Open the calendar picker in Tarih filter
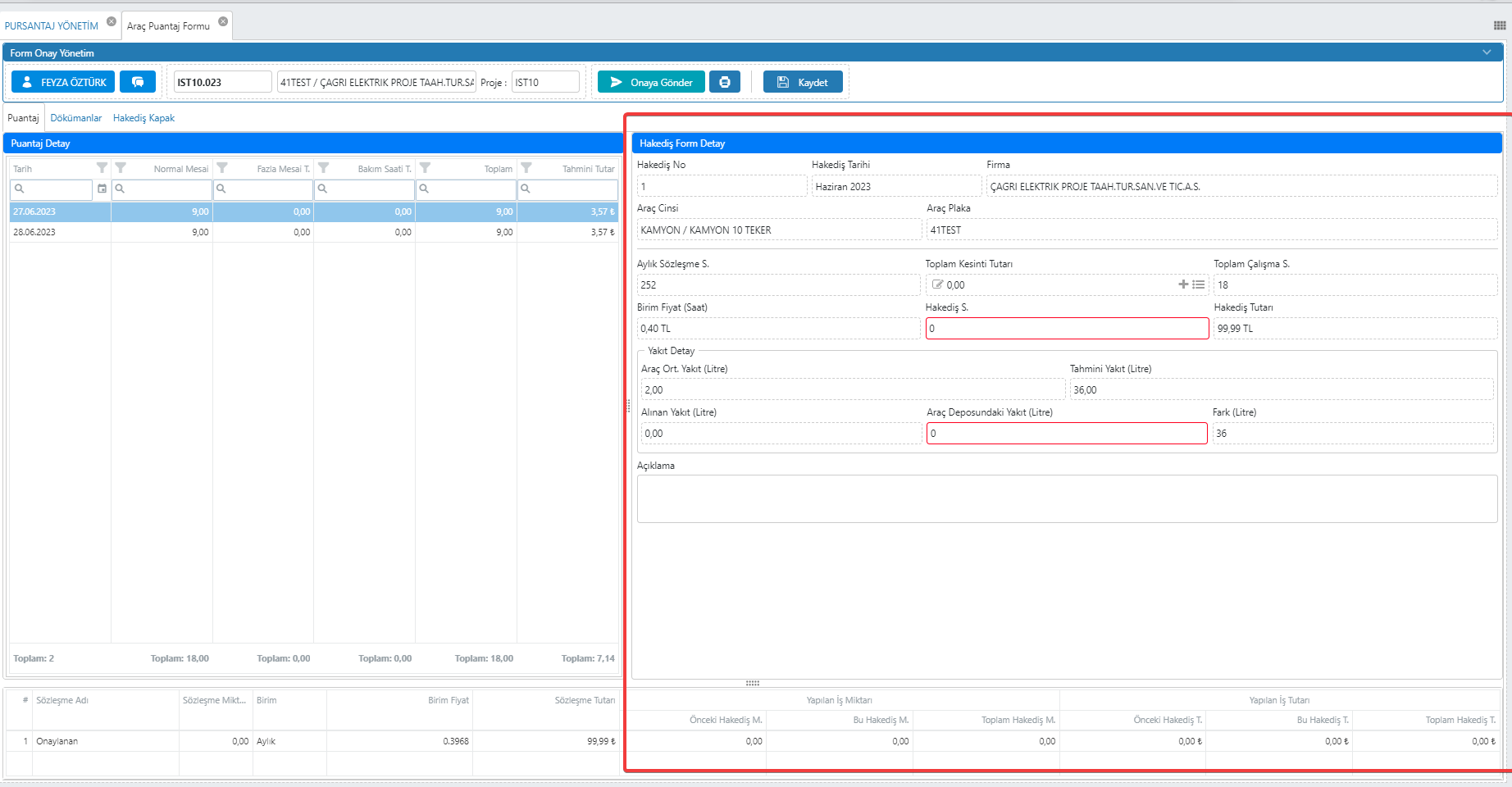This screenshot has width=1512, height=787. tap(102, 189)
